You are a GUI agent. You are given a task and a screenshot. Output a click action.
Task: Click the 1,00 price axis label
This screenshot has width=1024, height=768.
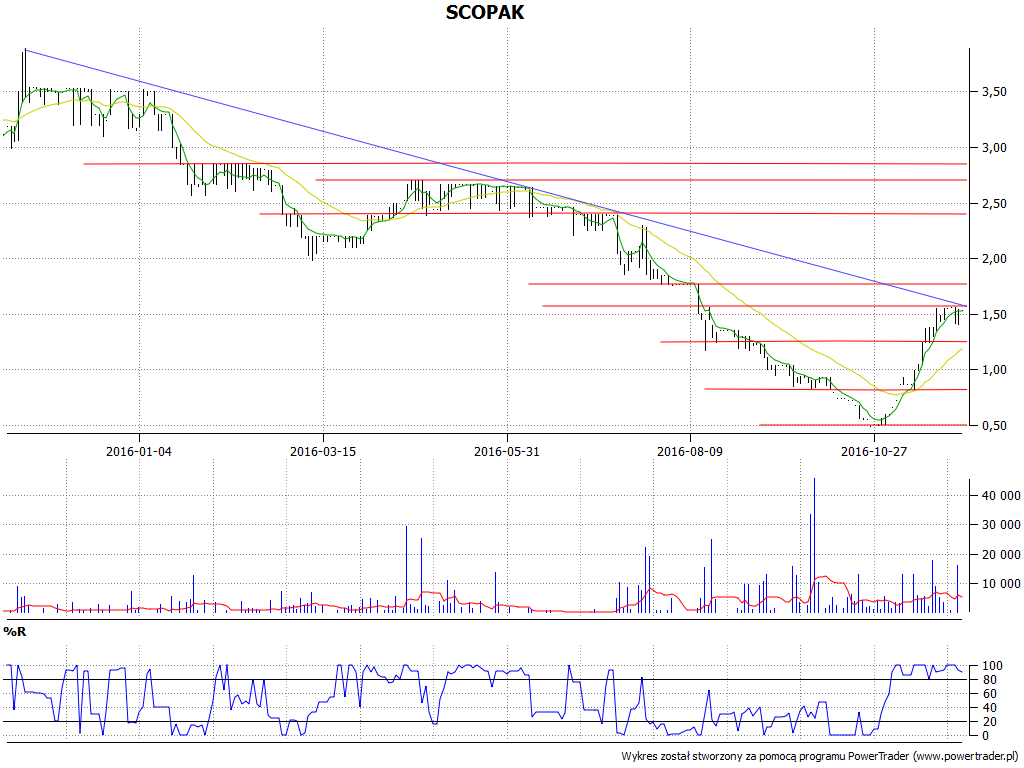click(994, 370)
